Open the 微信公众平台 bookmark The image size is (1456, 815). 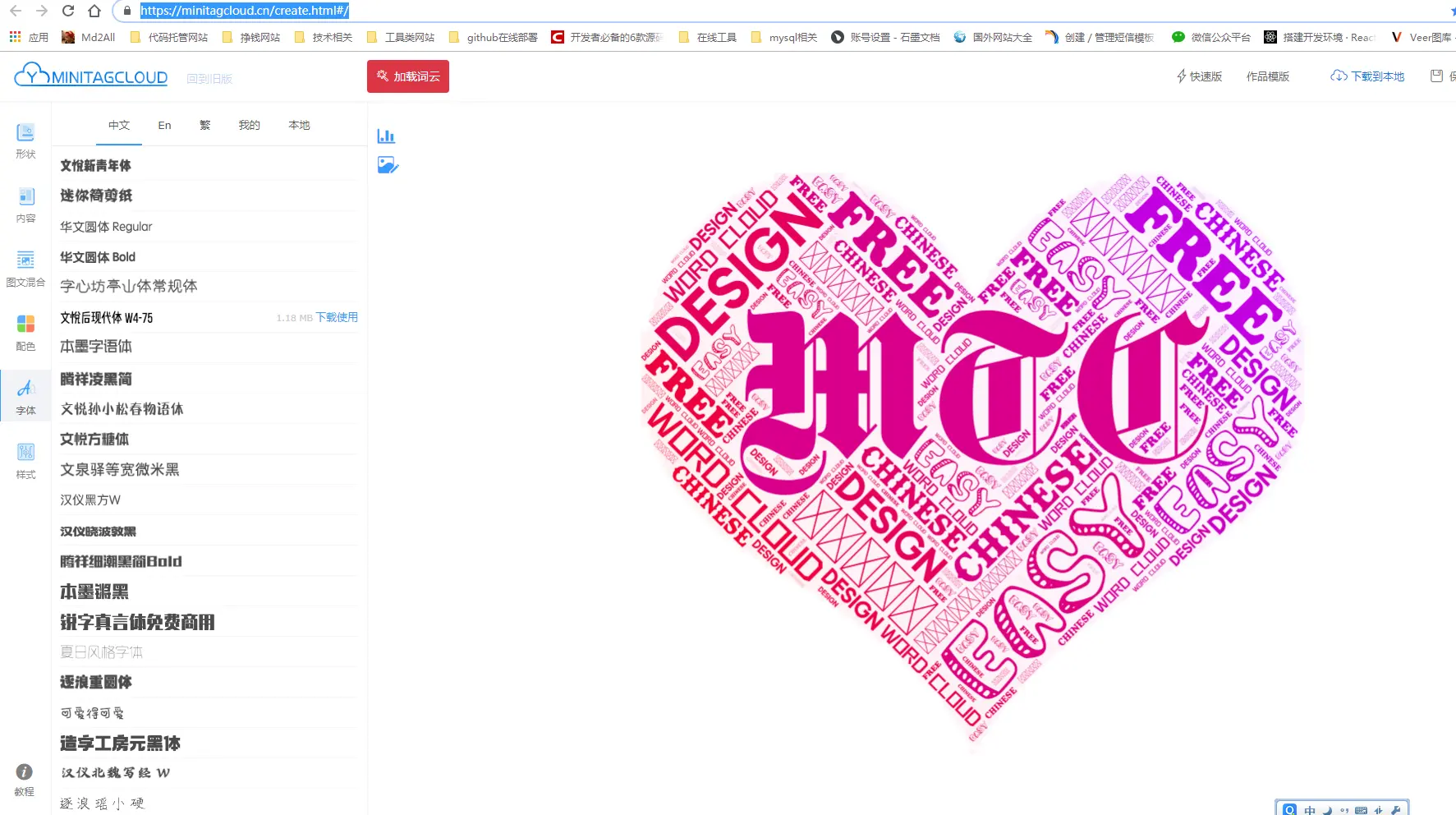point(1210,37)
